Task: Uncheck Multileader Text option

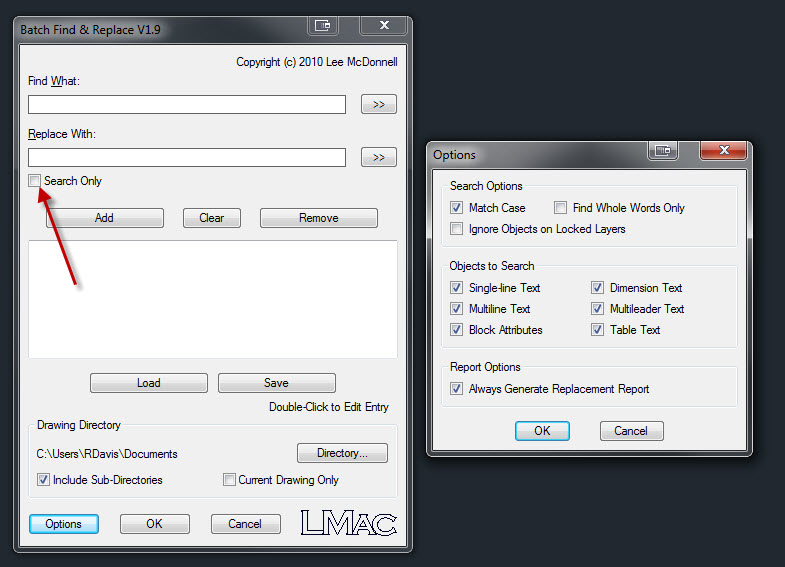Action: pos(597,308)
